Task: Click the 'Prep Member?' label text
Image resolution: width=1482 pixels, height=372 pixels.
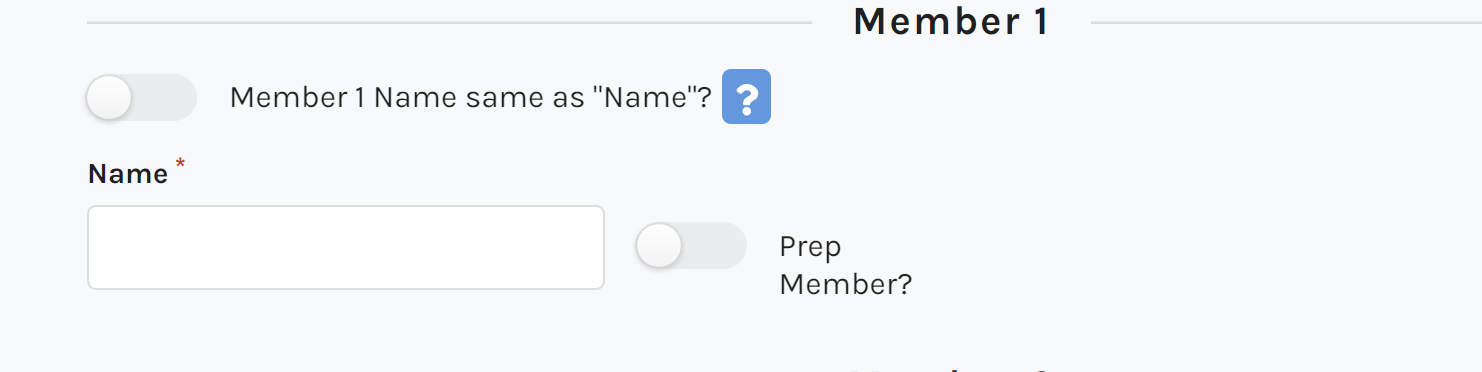Action: click(846, 265)
